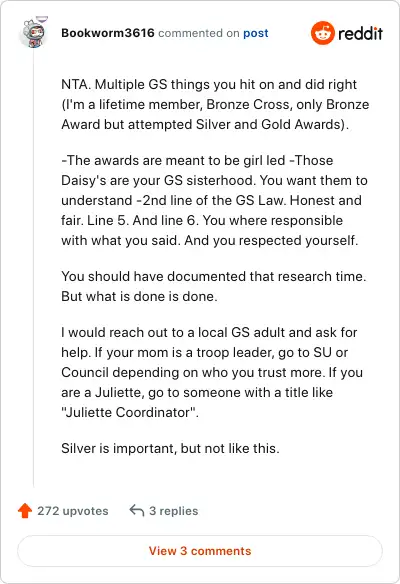Click the line mentioning "2nd line of the GS Law"
The width and height of the screenshot is (400, 584).
coord(211,200)
